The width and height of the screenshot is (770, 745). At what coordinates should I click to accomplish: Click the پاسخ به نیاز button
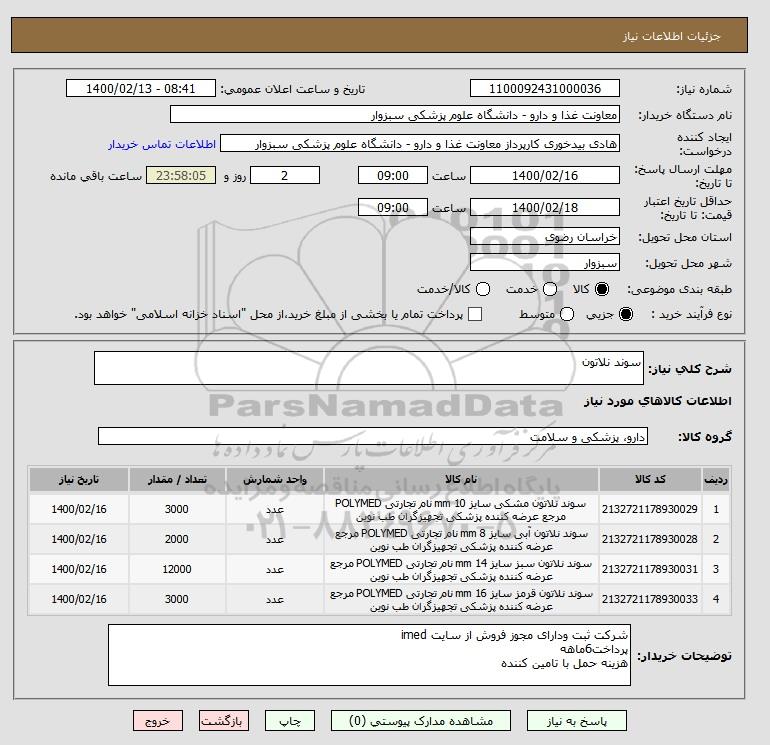pos(577,721)
